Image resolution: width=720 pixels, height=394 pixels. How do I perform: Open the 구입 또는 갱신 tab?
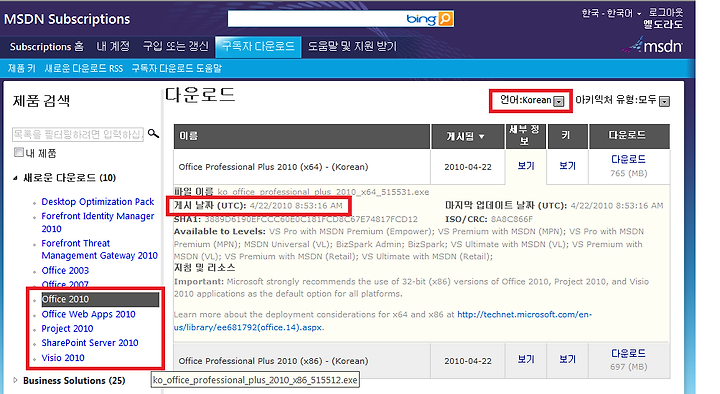click(175, 46)
